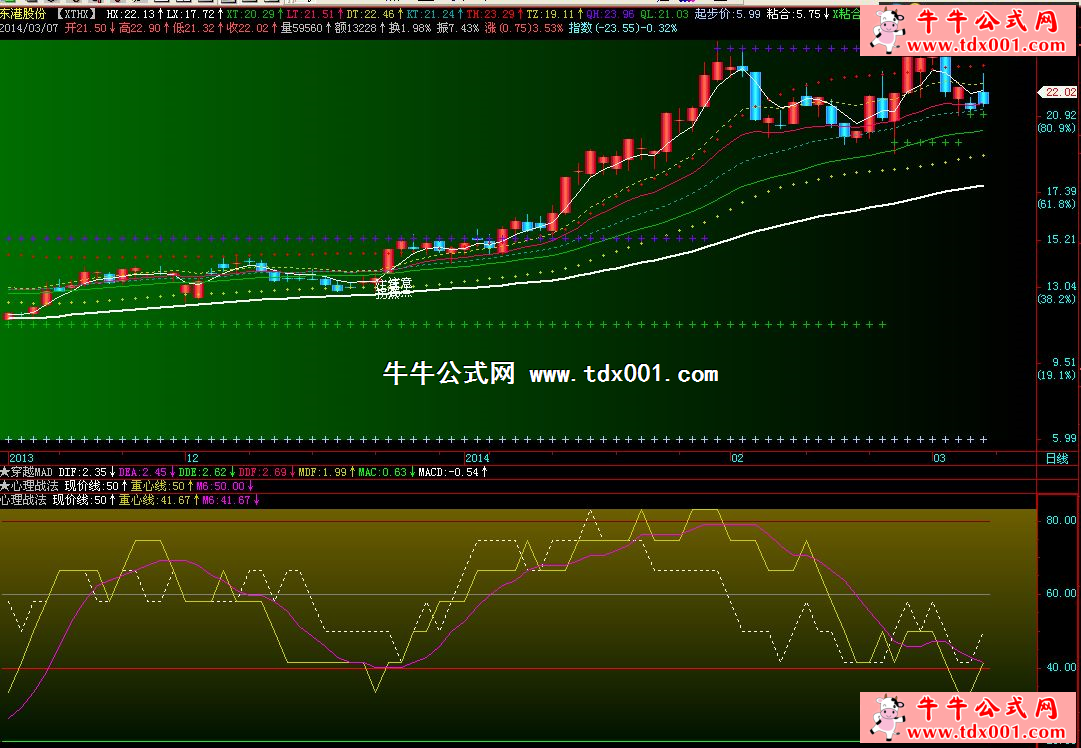Click the 【XTHX】 indicator name
The height and width of the screenshot is (748, 1081).
point(75,15)
